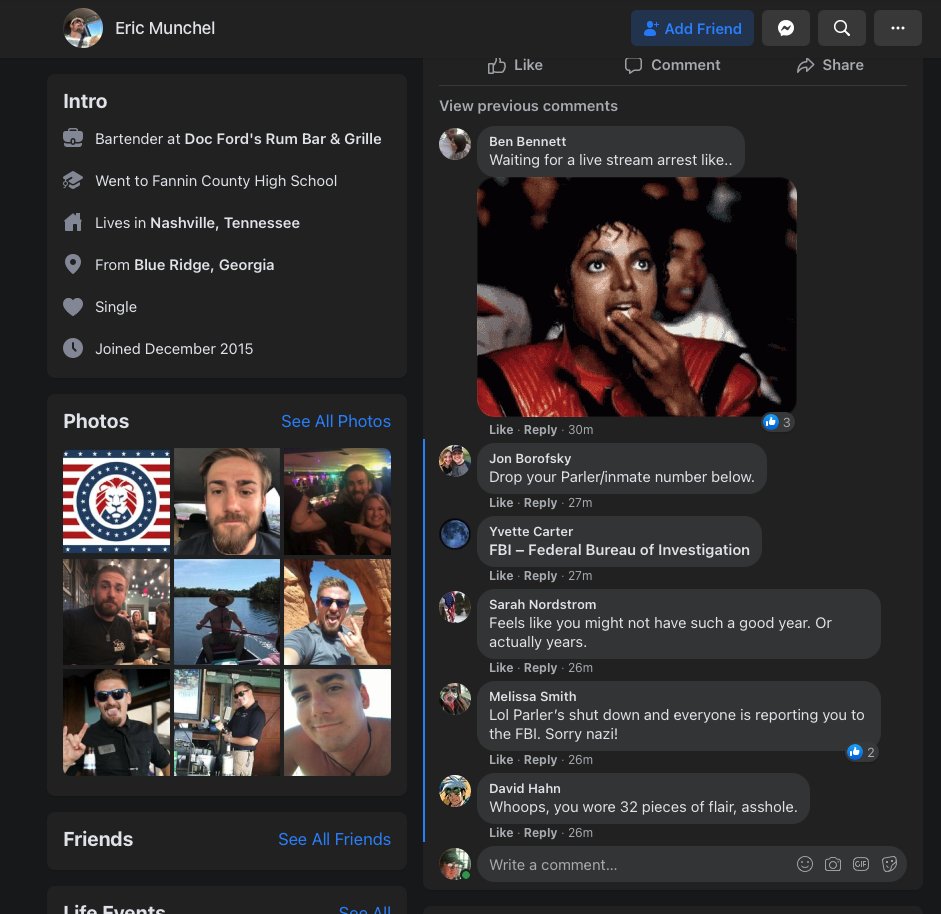Open the bearded selfie in car photo

(227, 502)
